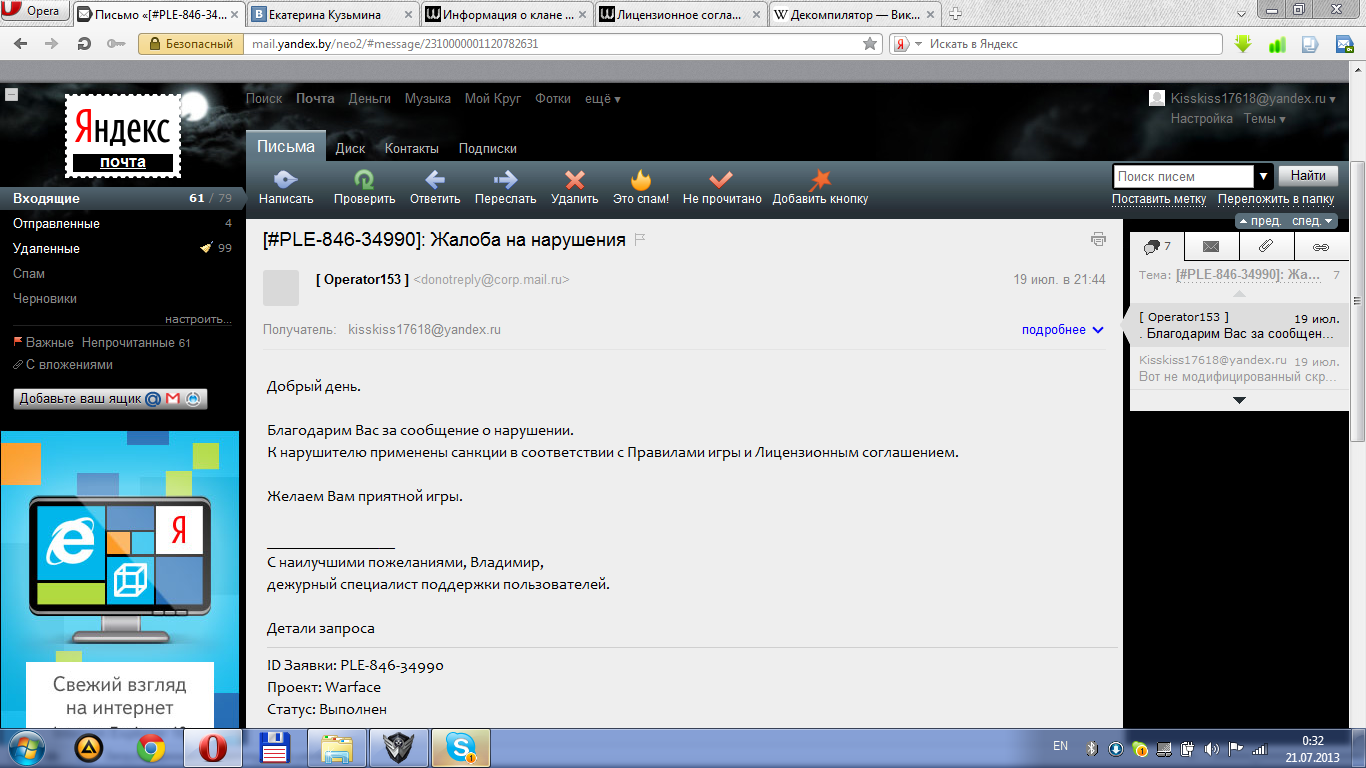The image size is (1366, 768).
Task: Open the conversation thread tab with 7
Action: point(1157,246)
